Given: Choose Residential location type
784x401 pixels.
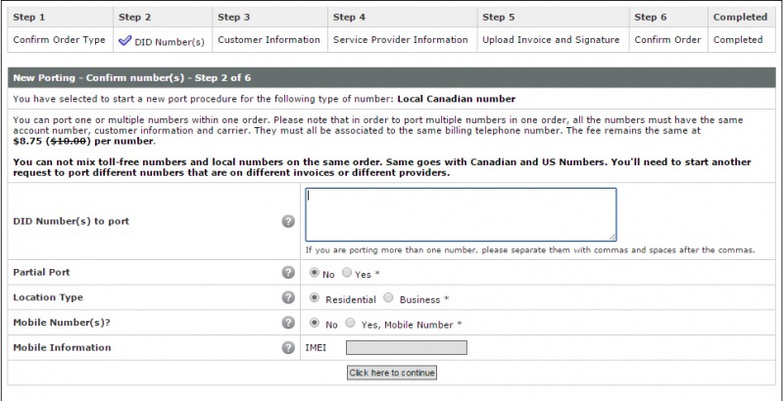Looking at the screenshot, I should (314, 298).
